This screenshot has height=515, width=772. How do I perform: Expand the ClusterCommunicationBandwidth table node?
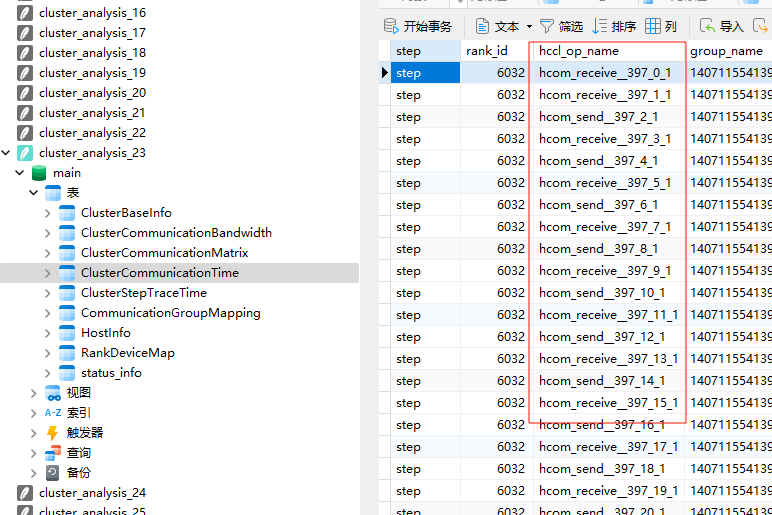pyautogui.click(x=47, y=233)
